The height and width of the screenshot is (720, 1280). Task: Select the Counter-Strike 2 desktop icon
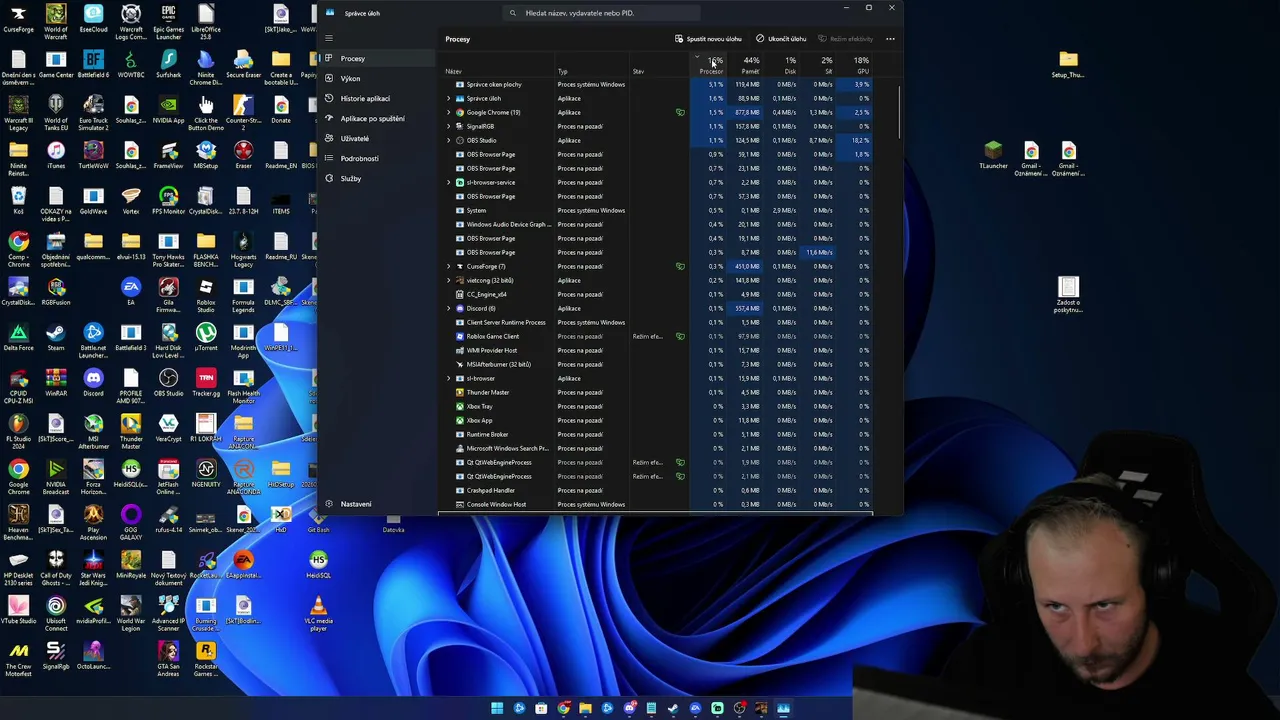[x=243, y=112]
